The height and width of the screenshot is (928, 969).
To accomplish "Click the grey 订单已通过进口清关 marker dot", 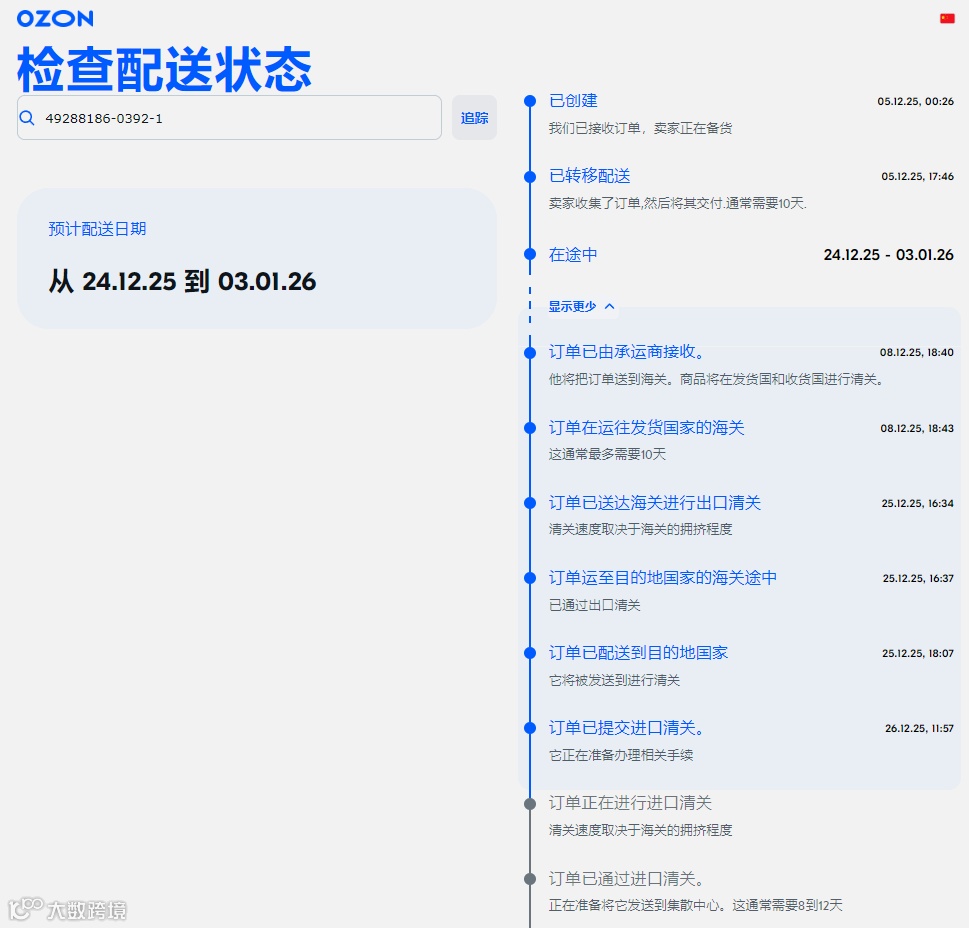I will [530, 879].
